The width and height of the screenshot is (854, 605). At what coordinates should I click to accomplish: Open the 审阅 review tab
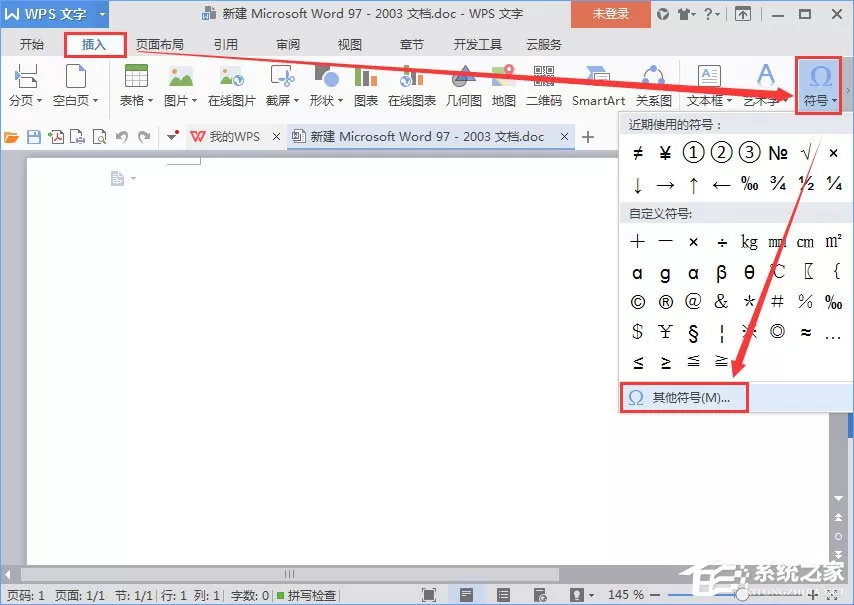(288, 45)
